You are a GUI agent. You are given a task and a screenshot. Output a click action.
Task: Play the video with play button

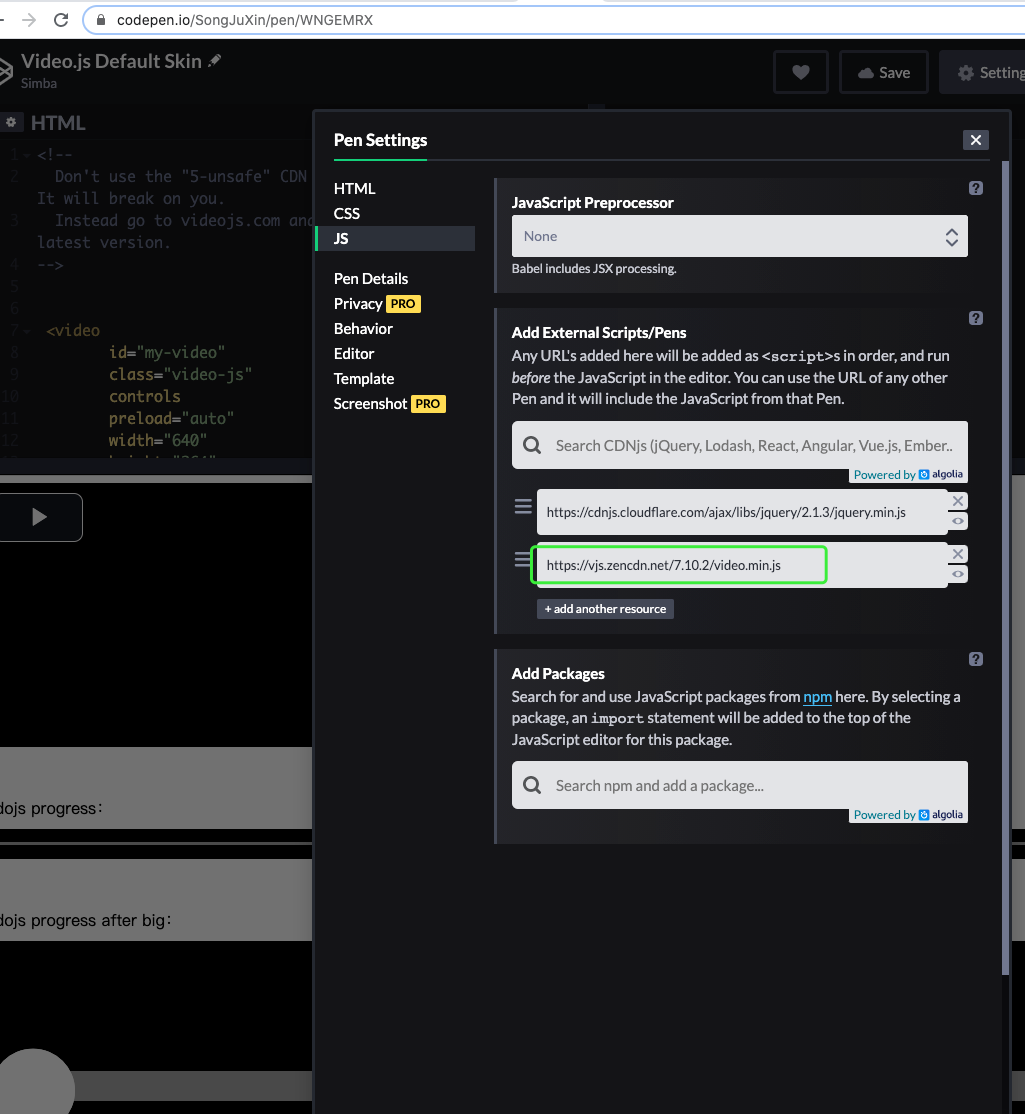click(40, 517)
